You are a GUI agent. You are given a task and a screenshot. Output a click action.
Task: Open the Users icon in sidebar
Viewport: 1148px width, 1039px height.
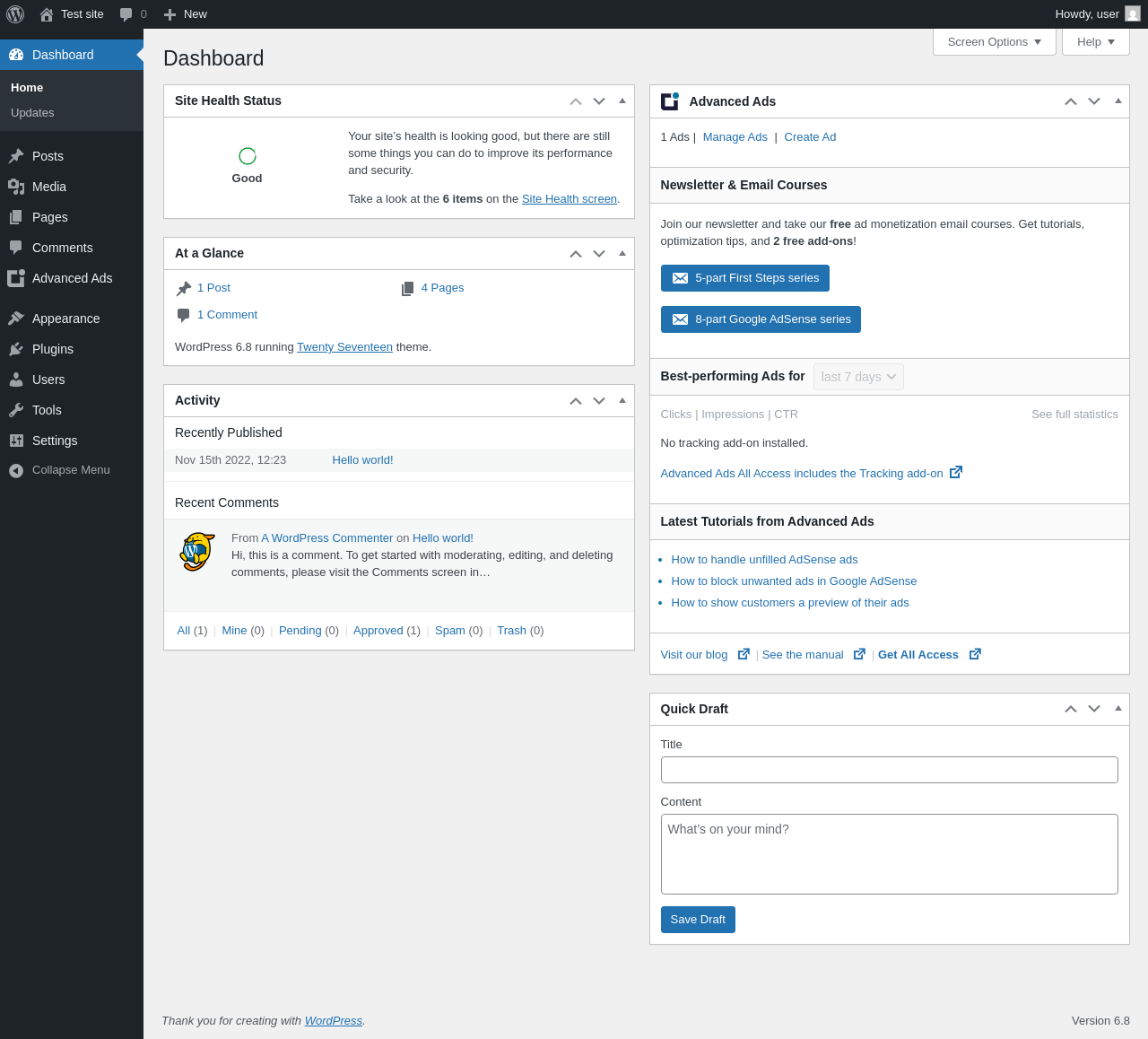tap(16, 380)
